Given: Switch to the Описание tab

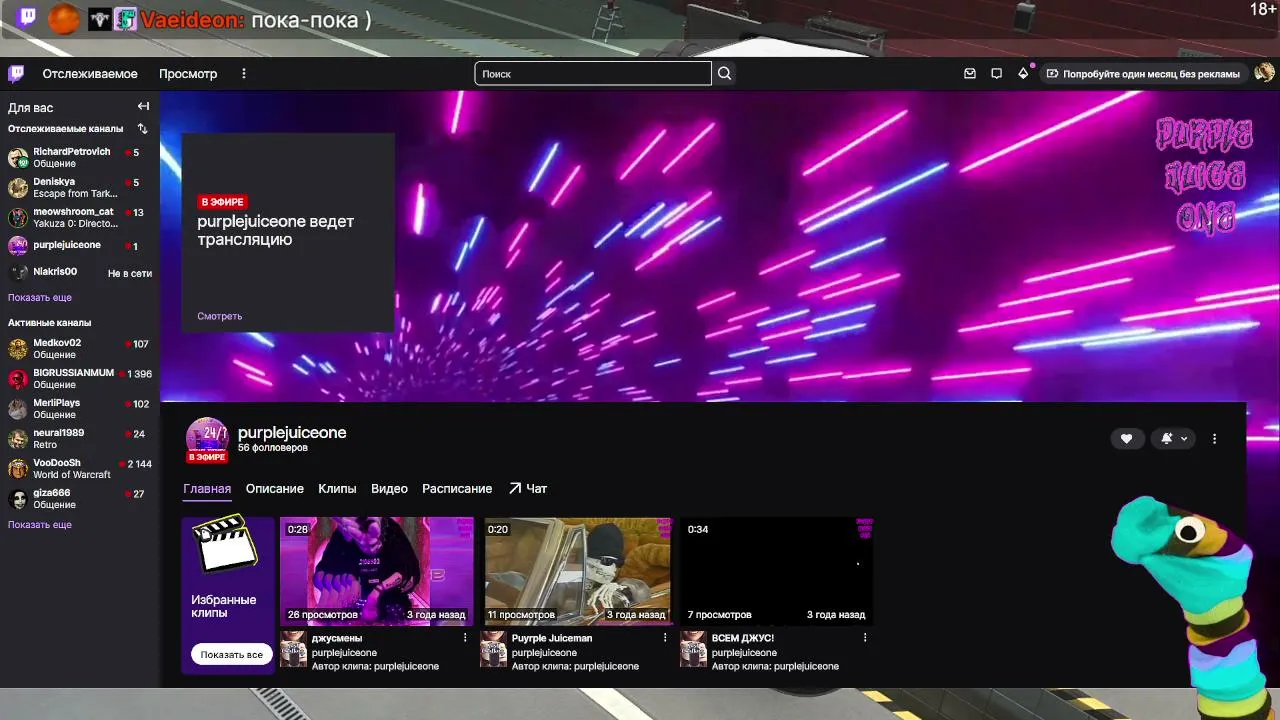Looking at the screenshot, I should click(x=275, y=489).
